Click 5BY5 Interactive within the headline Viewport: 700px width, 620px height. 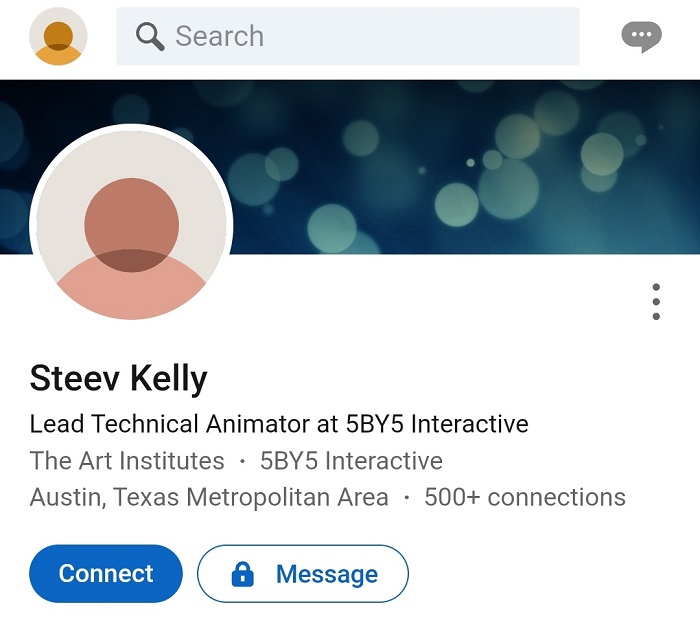tap(437, 424)
